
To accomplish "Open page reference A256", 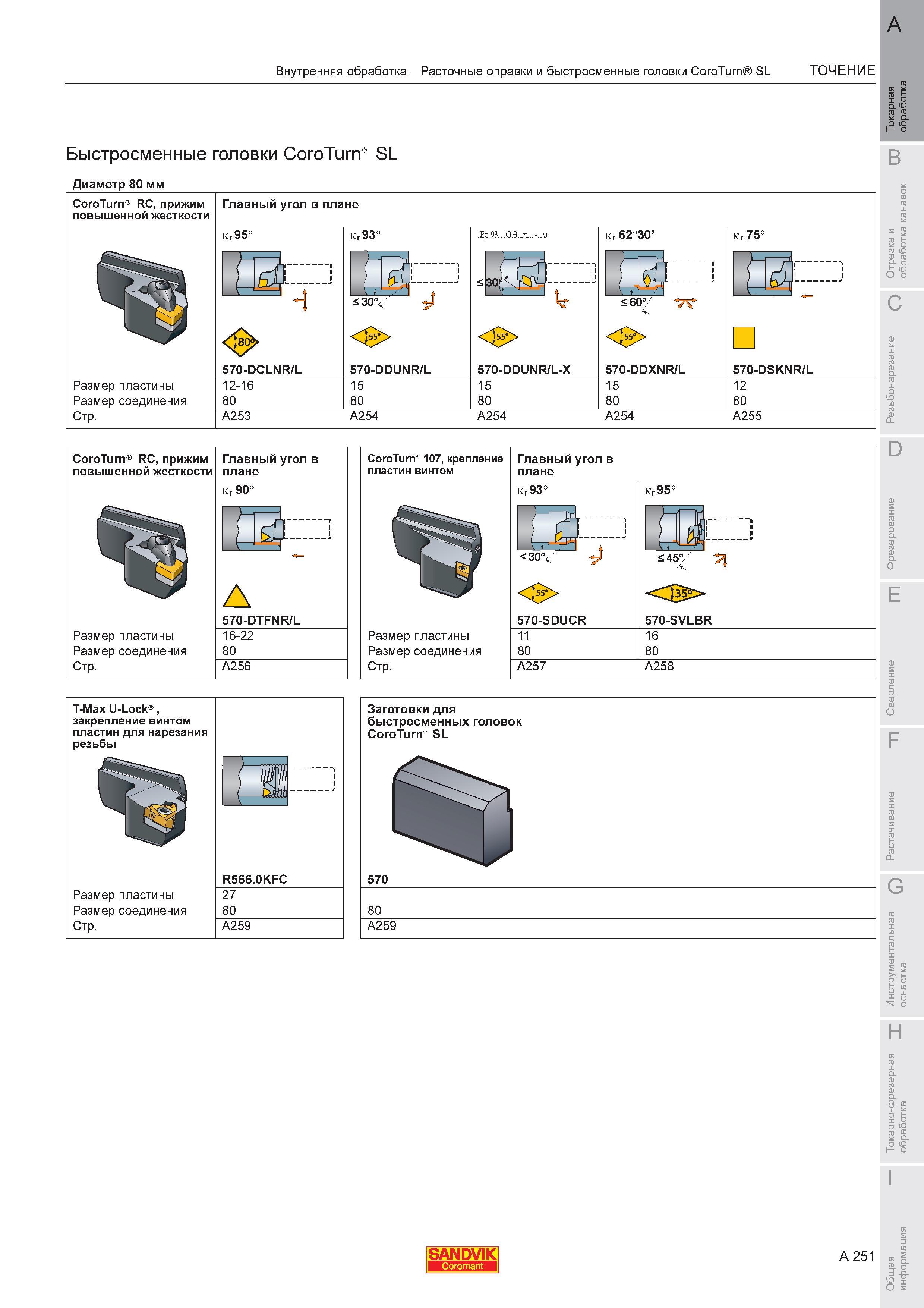I will tap(236, 666).
